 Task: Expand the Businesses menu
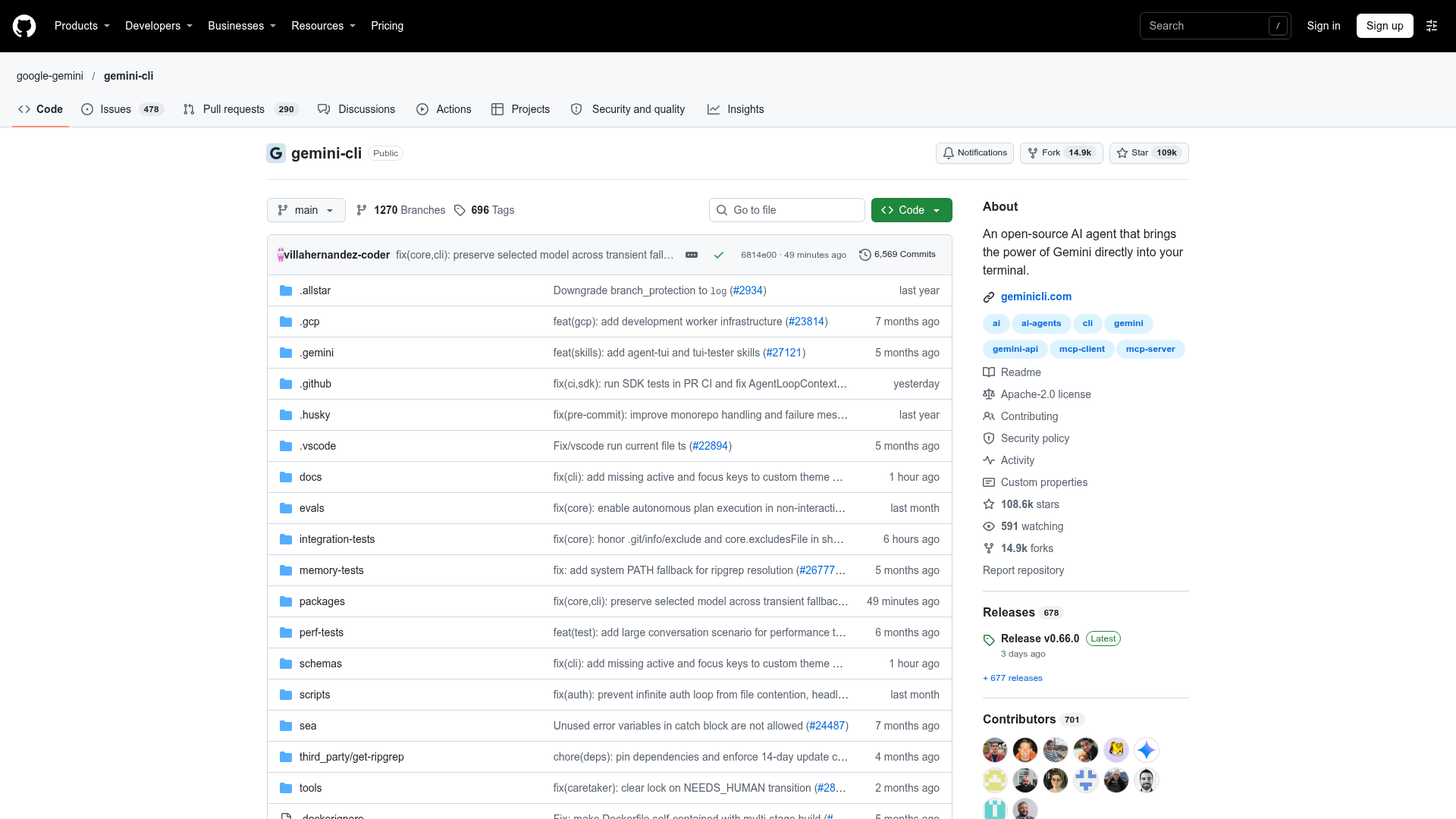coord(242,26)
